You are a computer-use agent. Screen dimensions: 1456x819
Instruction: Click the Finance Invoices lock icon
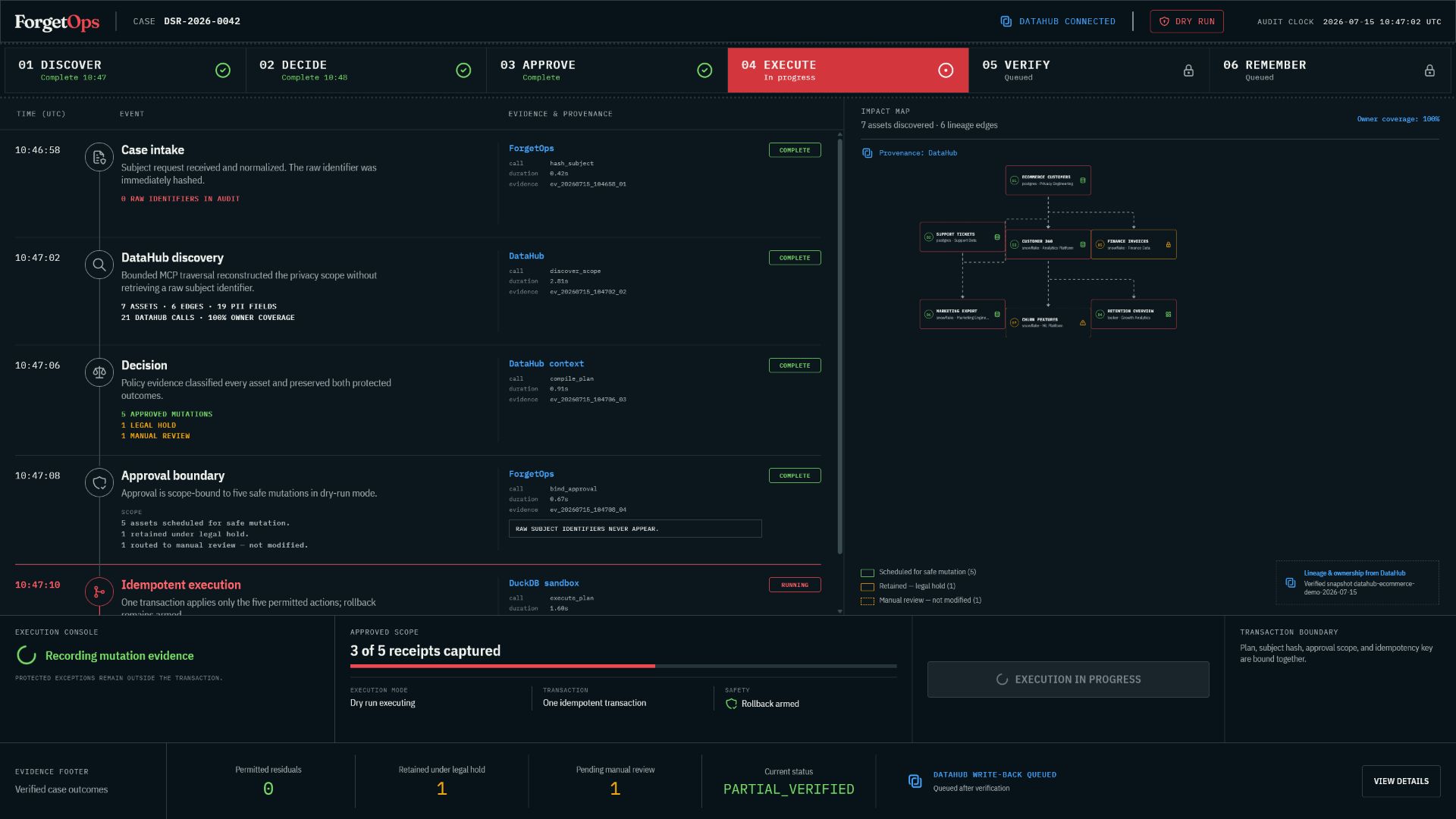coord(1168,244)
